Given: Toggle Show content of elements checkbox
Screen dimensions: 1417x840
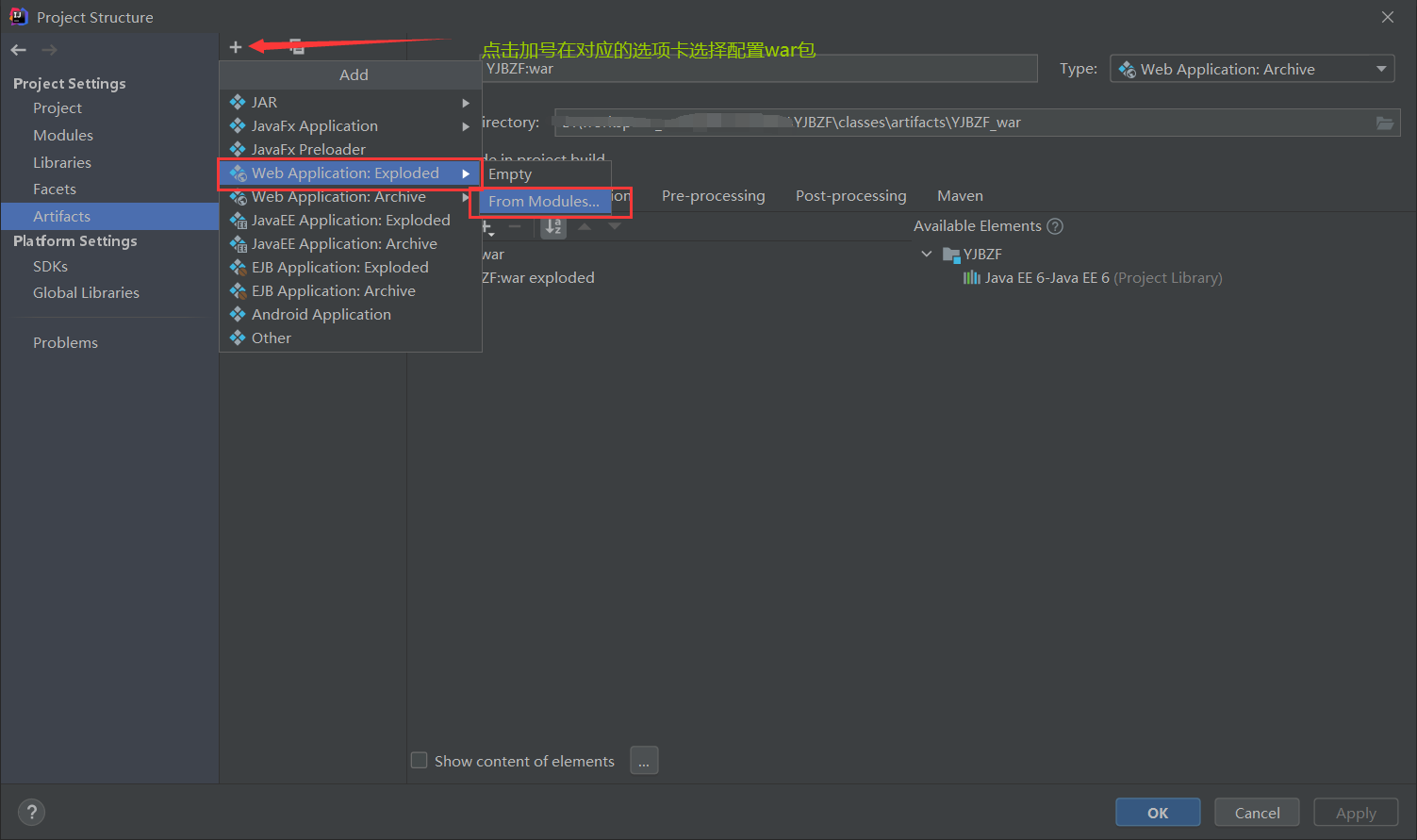Looking at the screenshot, I should click(420, 760).
